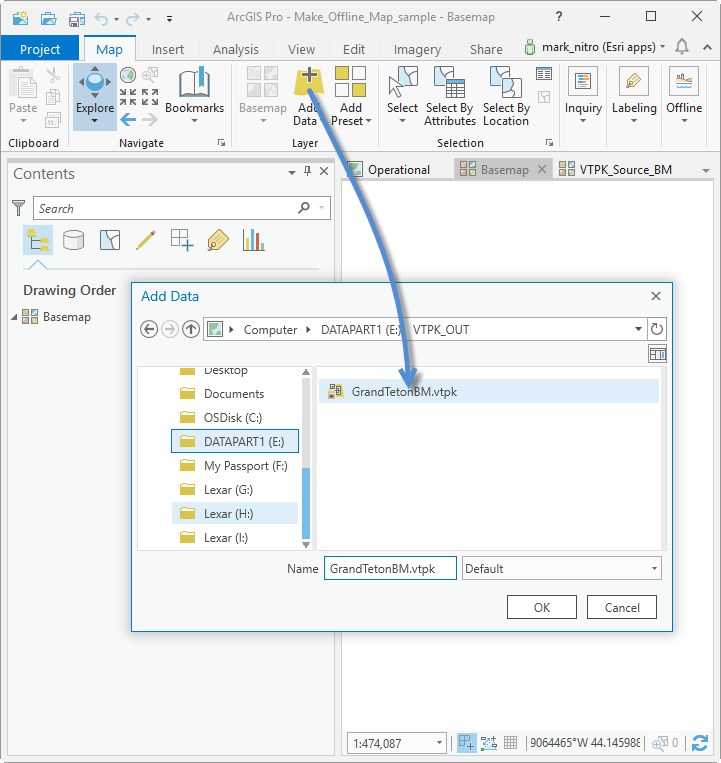Open the Contents pane options arrow
721x763 pixels.
[x=292, y=172]
